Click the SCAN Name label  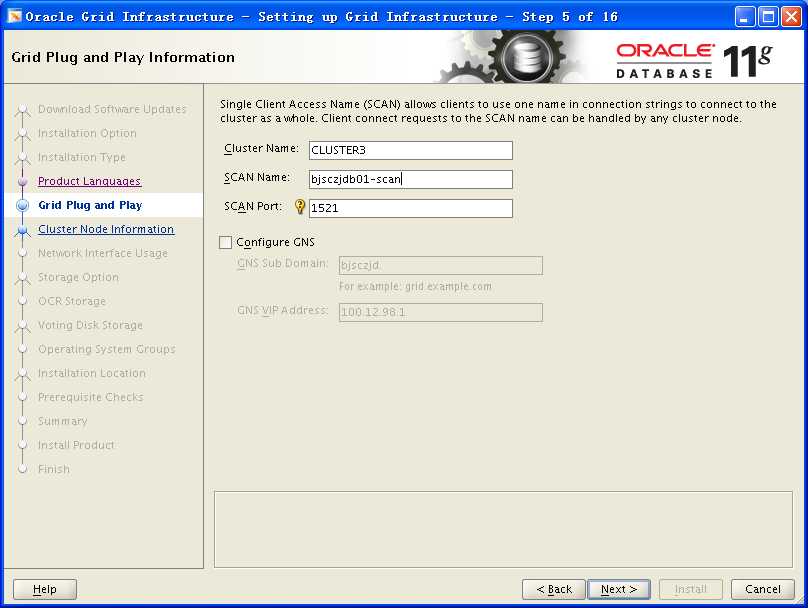257,177
